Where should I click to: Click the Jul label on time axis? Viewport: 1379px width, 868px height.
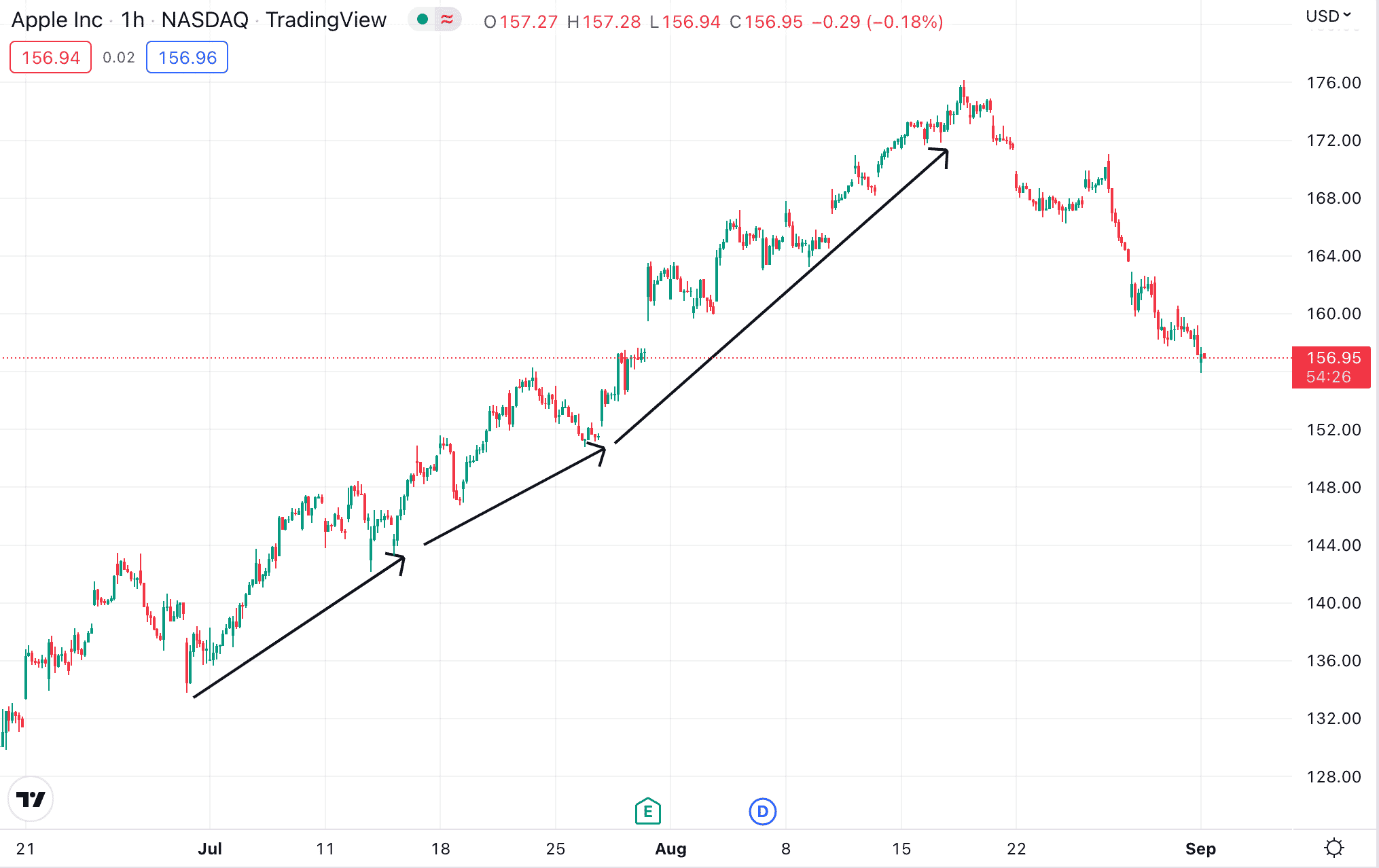pyautogui.click(x=210, y=849)
